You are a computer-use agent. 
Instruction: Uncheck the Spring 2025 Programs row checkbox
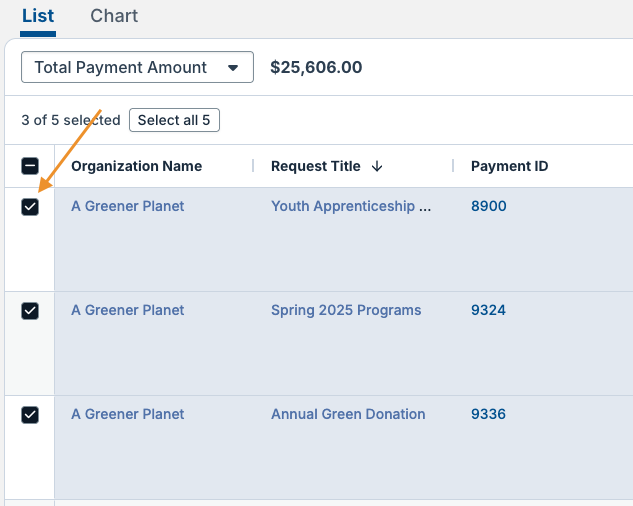point(30,311)
